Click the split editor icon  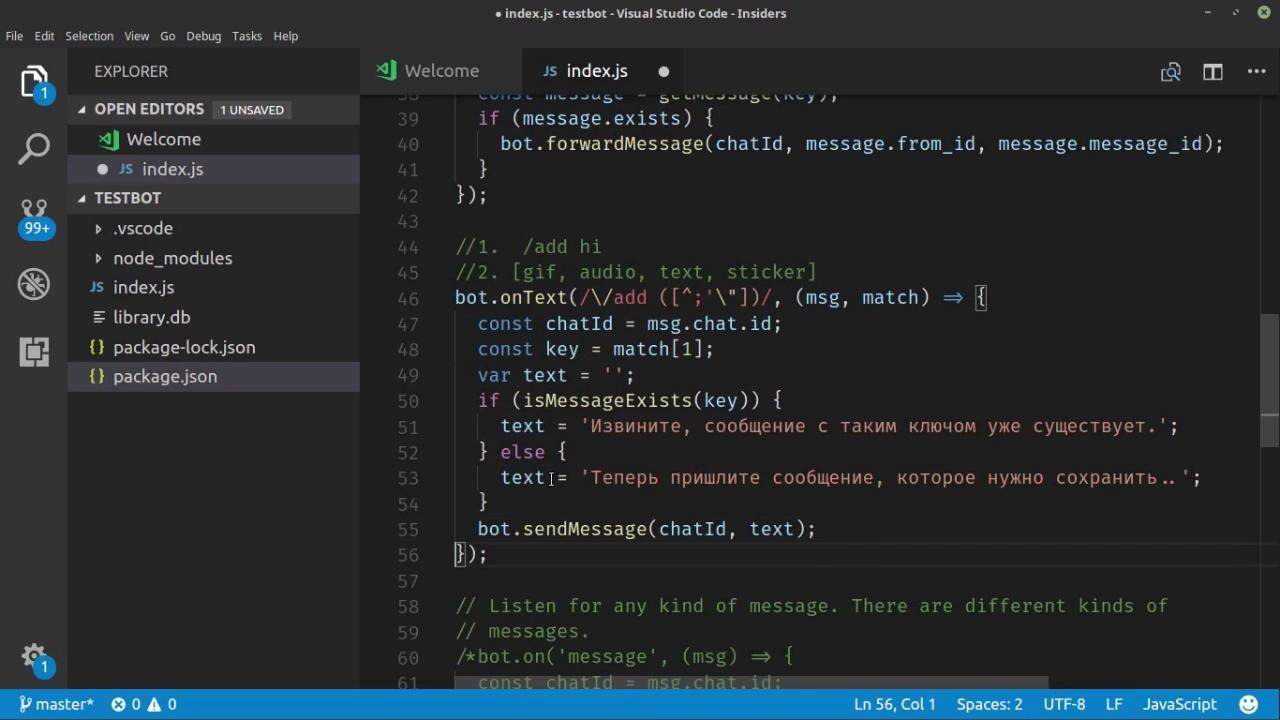(x=1213, y=72)
